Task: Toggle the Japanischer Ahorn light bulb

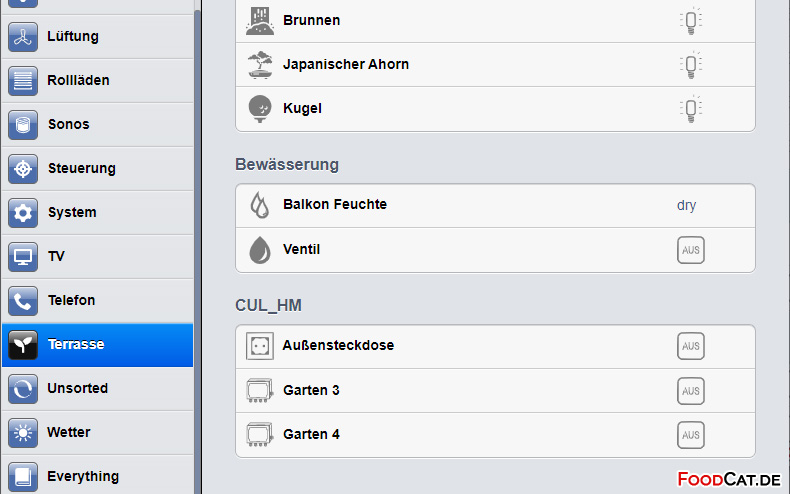Action: pos(691,65)
